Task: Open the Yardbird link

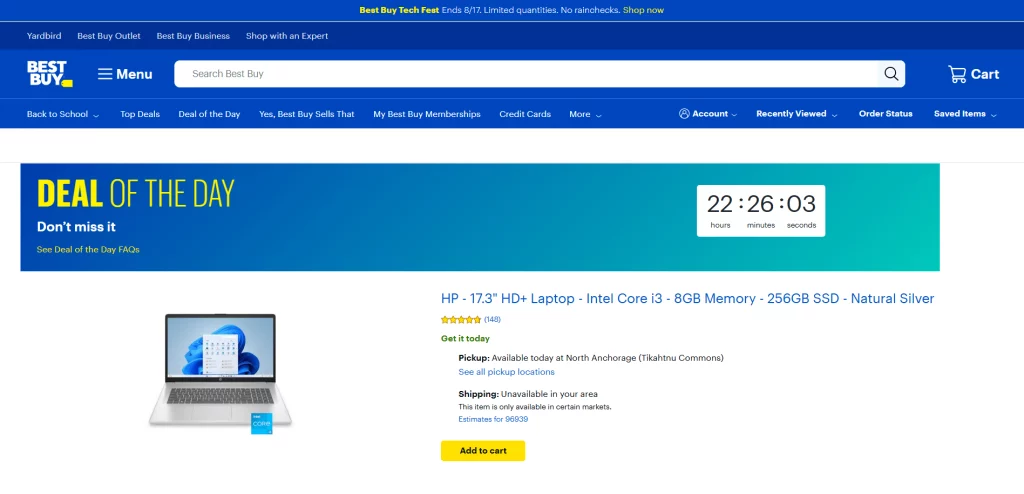Action: (44, 36)
